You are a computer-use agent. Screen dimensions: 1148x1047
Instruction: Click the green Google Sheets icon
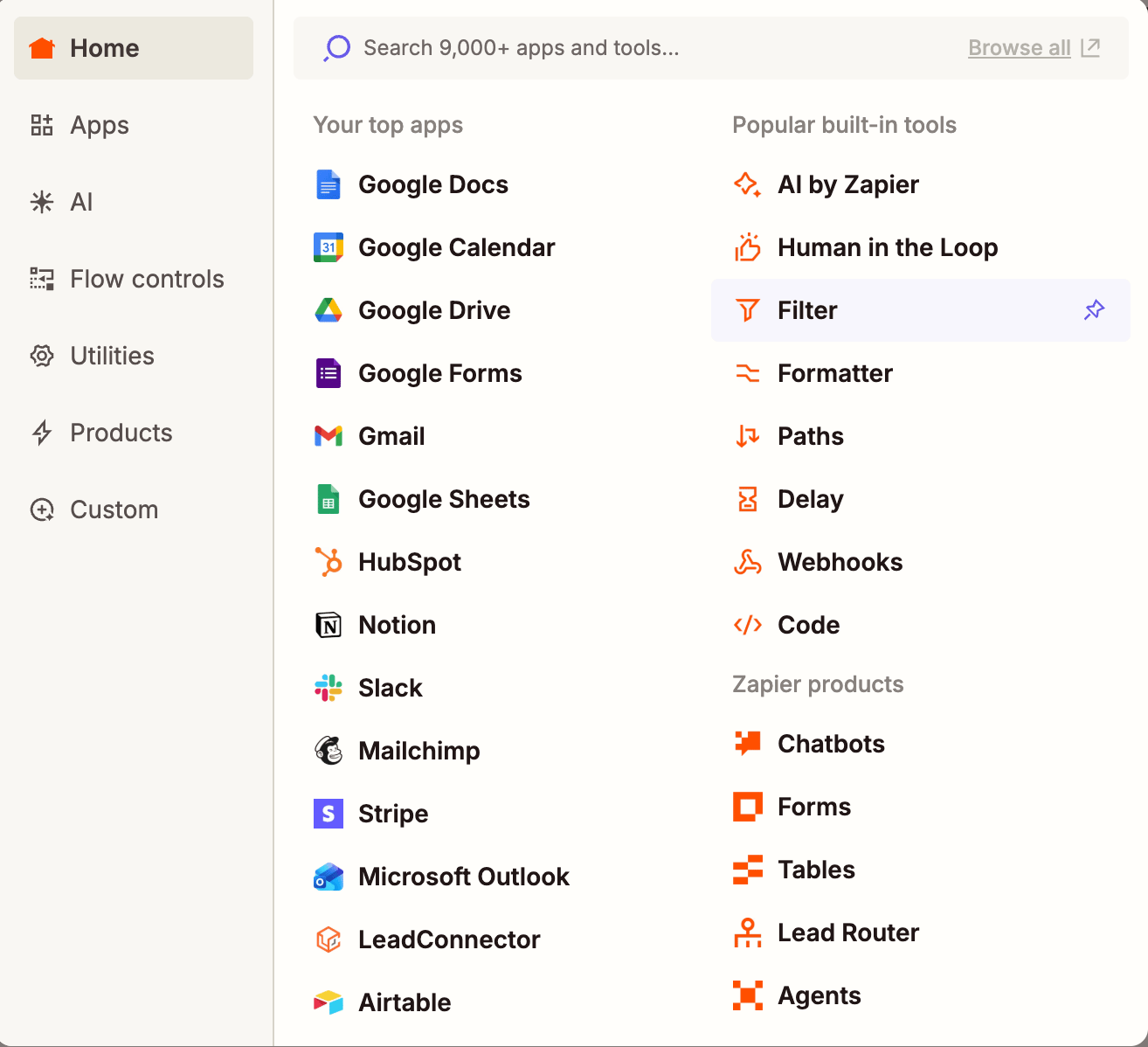[328, 499]
